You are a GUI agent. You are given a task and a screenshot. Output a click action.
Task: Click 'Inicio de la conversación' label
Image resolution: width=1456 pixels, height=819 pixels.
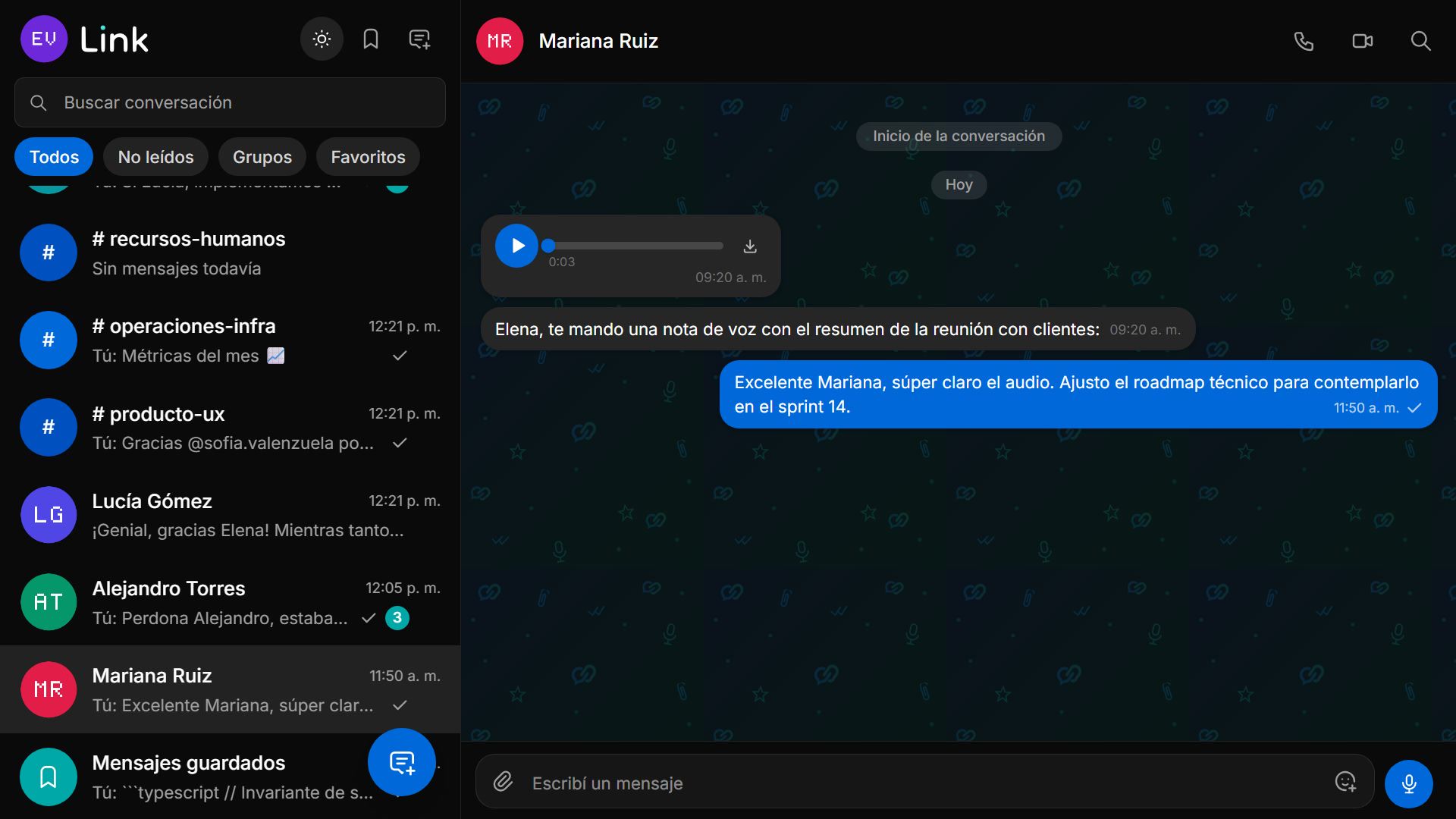tap(959, 136)
